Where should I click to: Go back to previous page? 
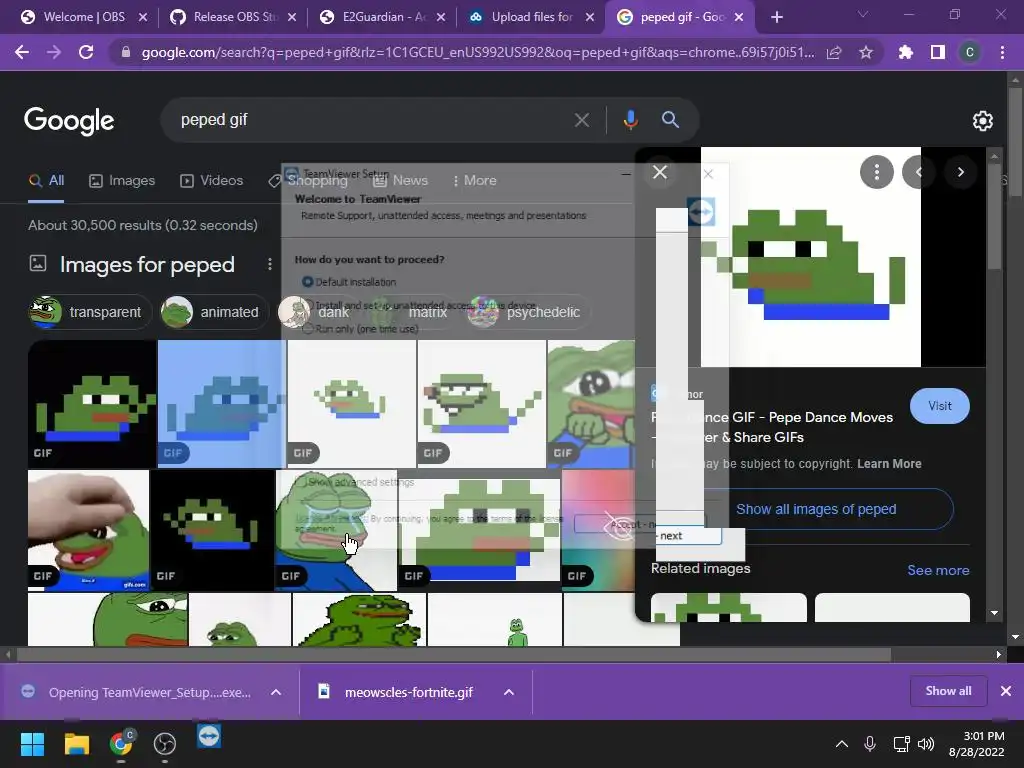point(22,52)
